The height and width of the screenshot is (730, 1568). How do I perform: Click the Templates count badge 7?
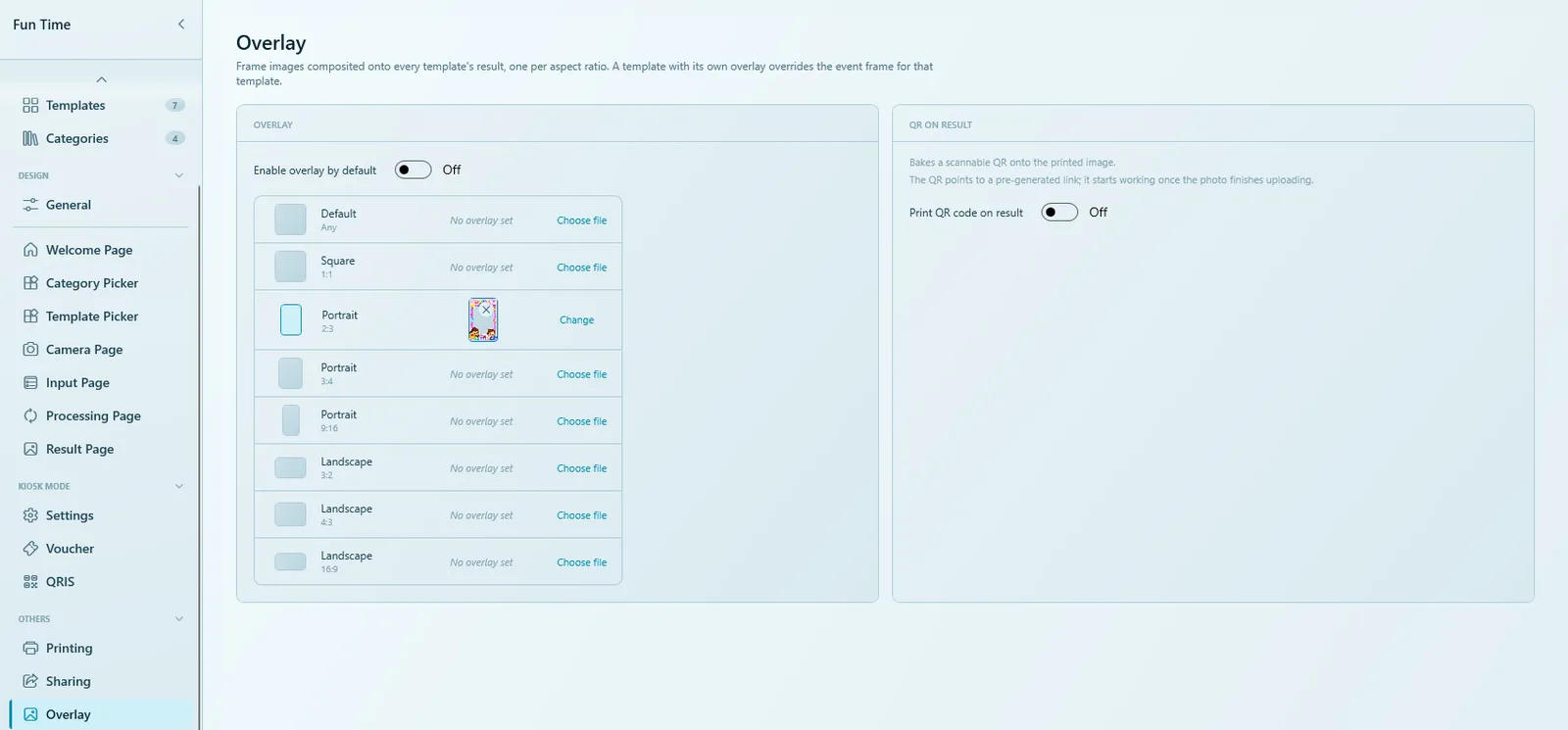click(x=175, y=105)
